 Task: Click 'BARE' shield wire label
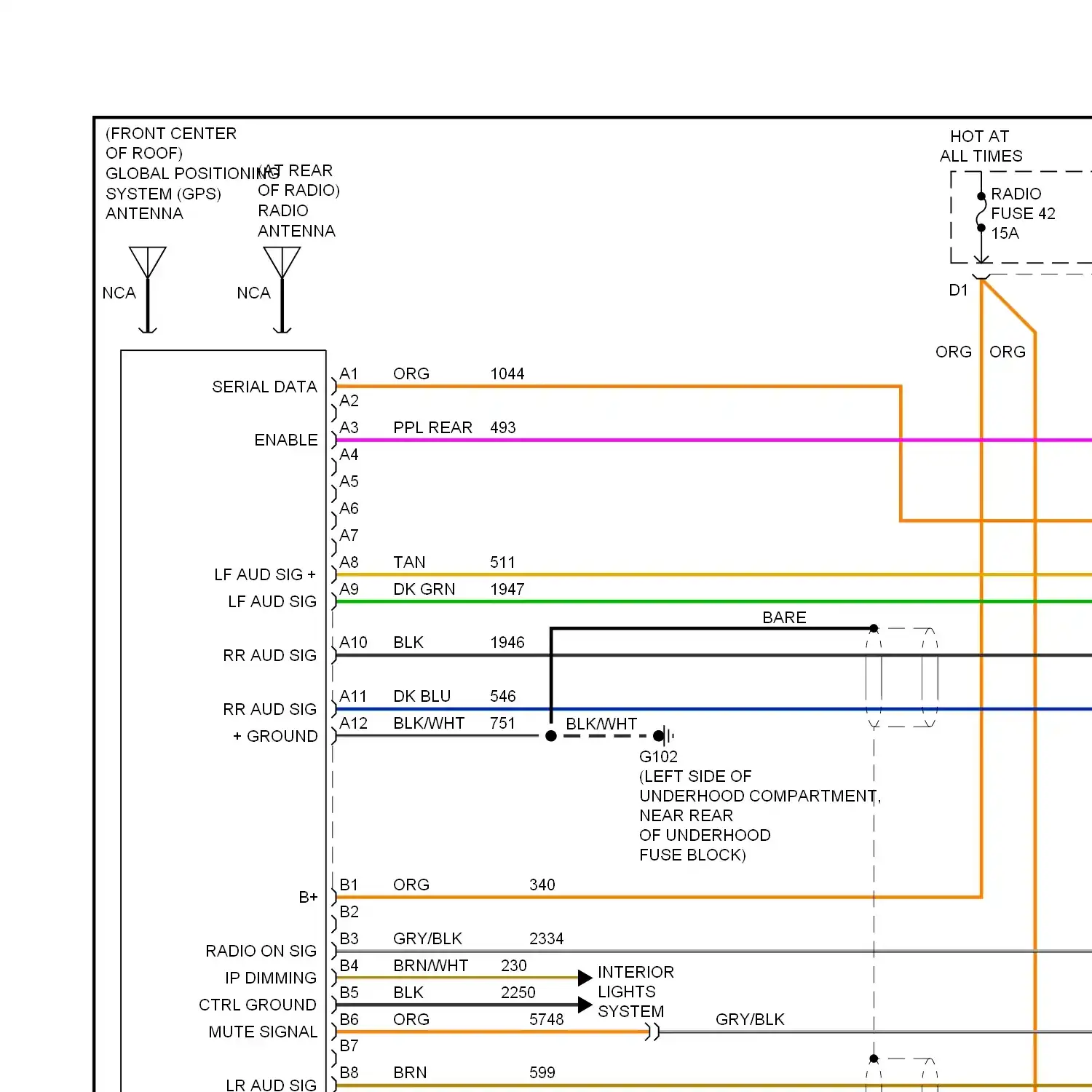(x=784, y=617)
